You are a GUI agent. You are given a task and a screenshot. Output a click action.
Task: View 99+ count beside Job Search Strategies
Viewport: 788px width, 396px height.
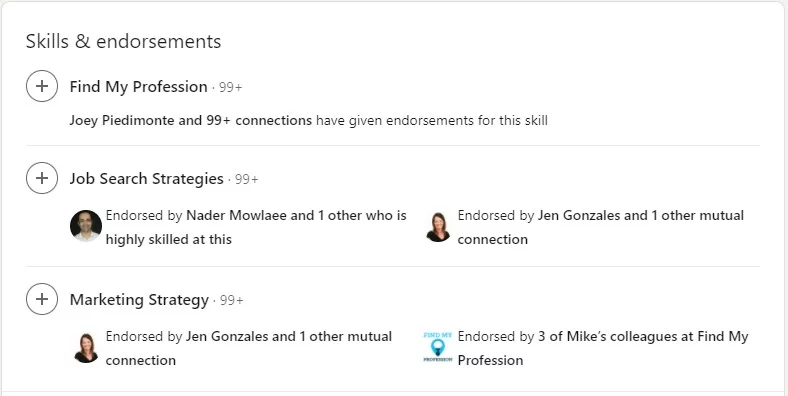[247, 179]
